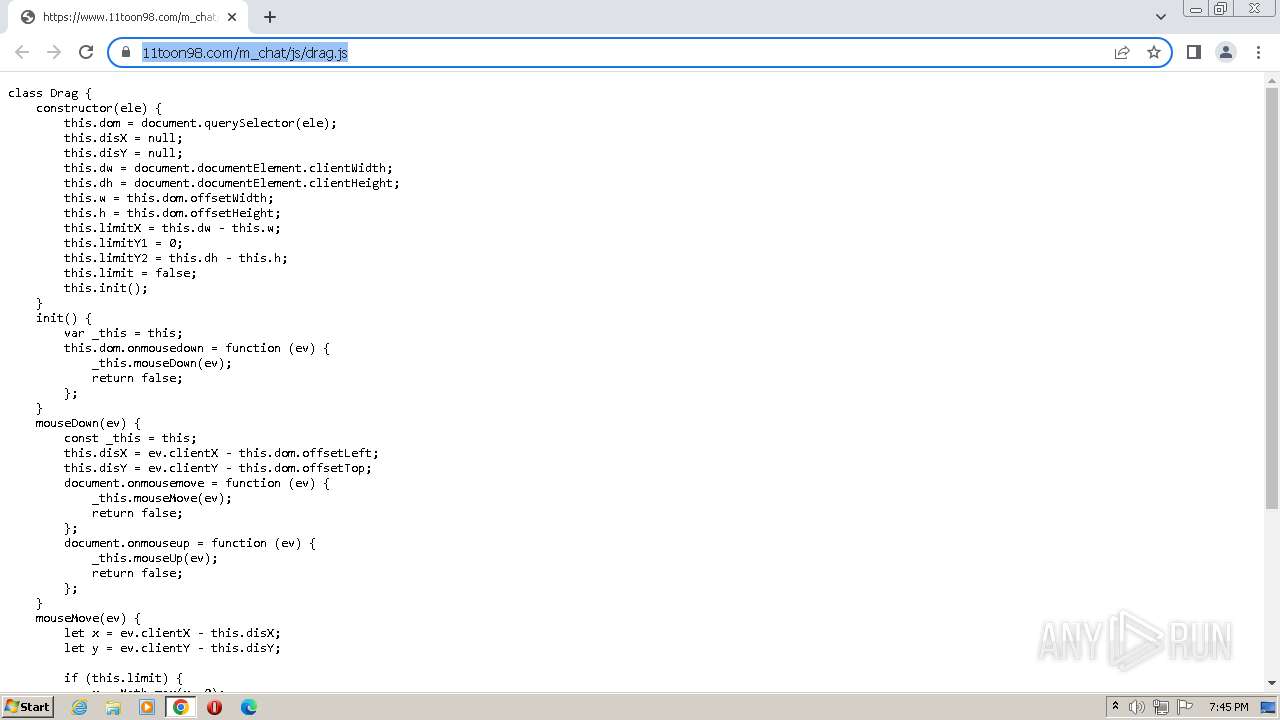This screenshot has height=720, width=1280.
Task: Click 'this.dom = document.querySelector(ele);' line
Action: click(200, 123)
